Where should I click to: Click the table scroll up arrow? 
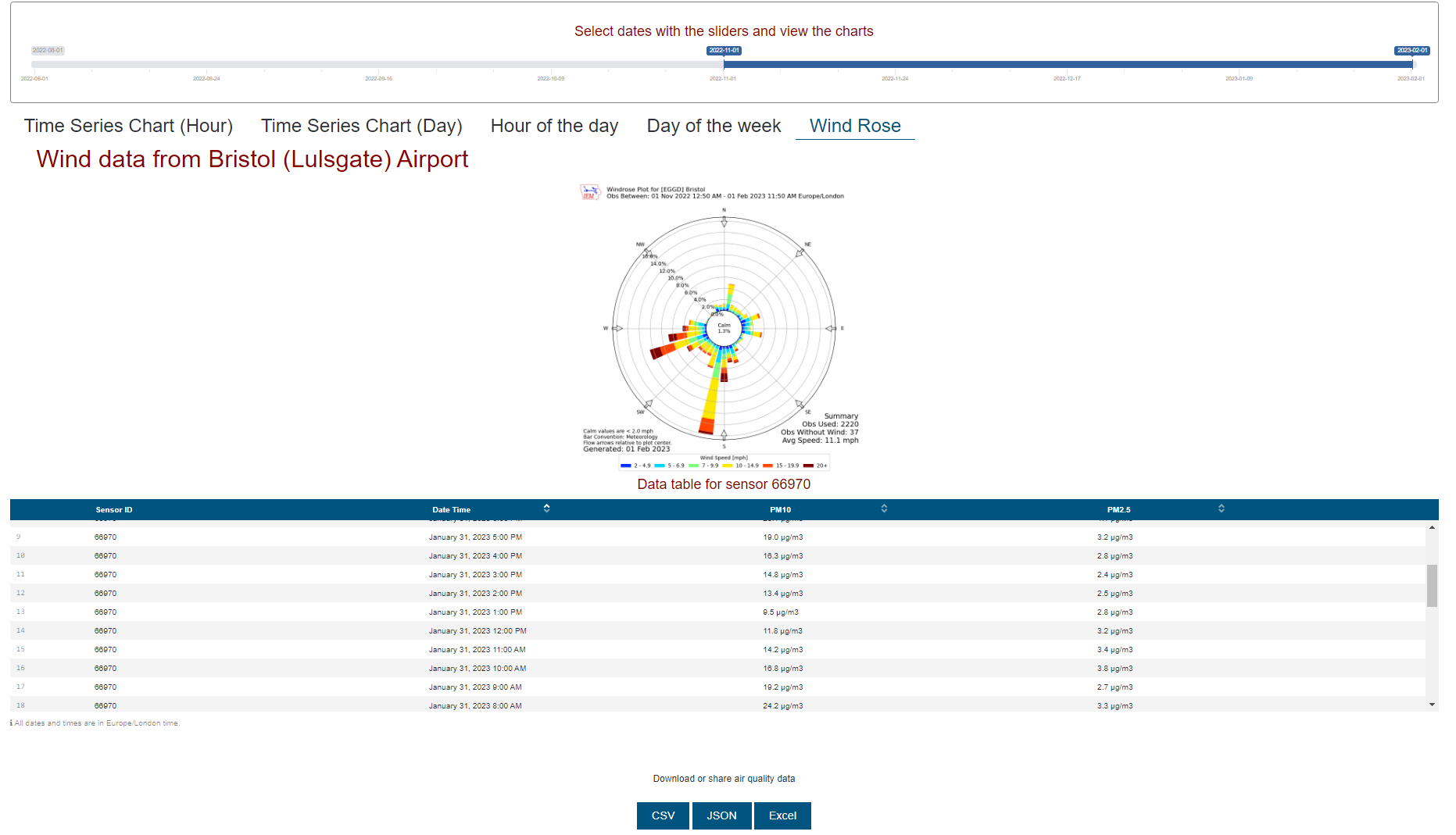[x=1432, y=528]
